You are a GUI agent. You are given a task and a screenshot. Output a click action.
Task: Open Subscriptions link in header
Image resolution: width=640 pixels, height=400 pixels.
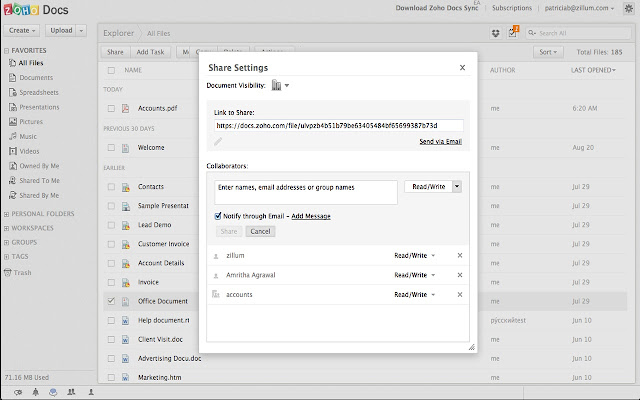pos(512,8)
